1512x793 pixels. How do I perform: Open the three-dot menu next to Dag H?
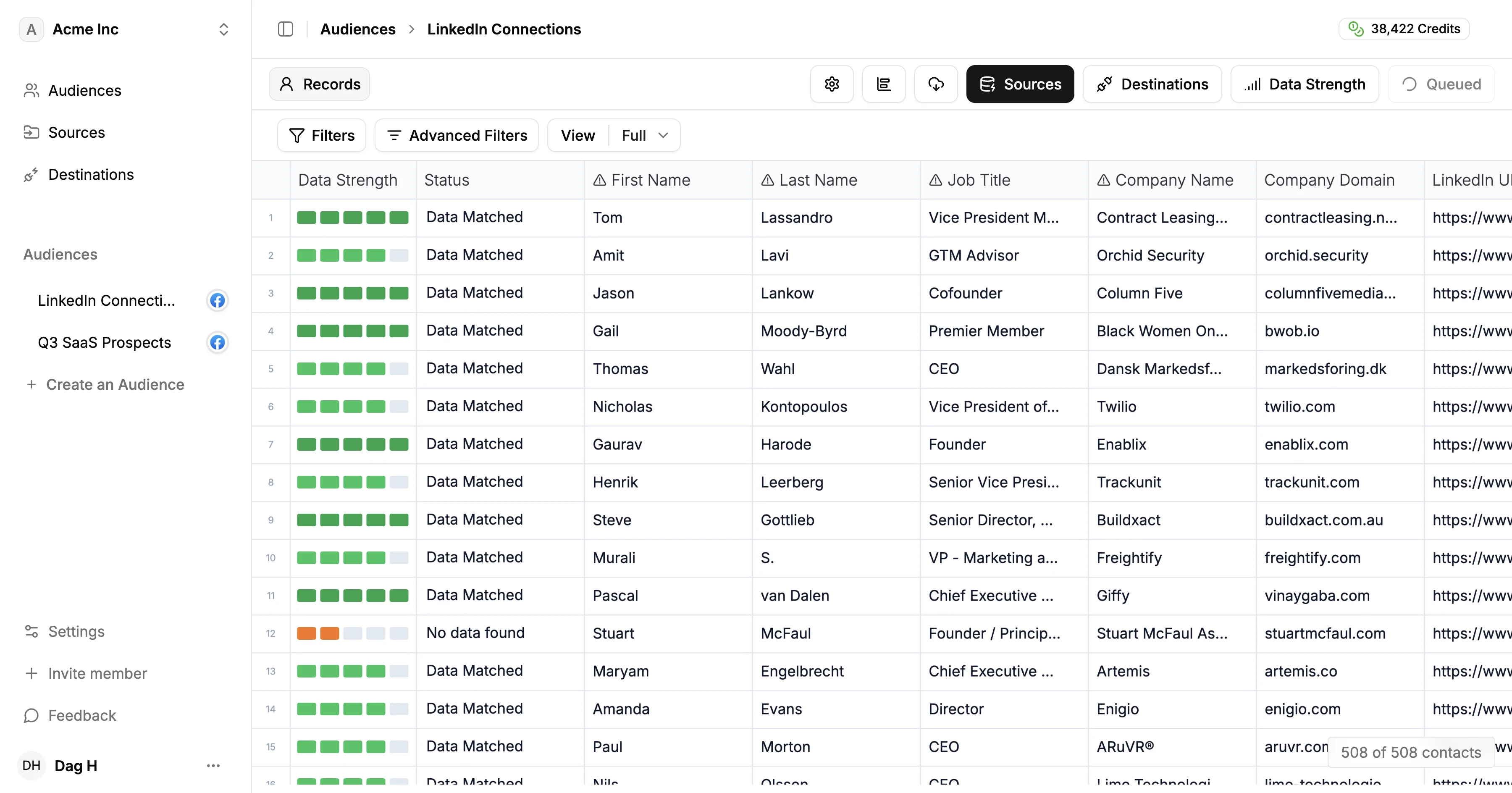(213, 765)
